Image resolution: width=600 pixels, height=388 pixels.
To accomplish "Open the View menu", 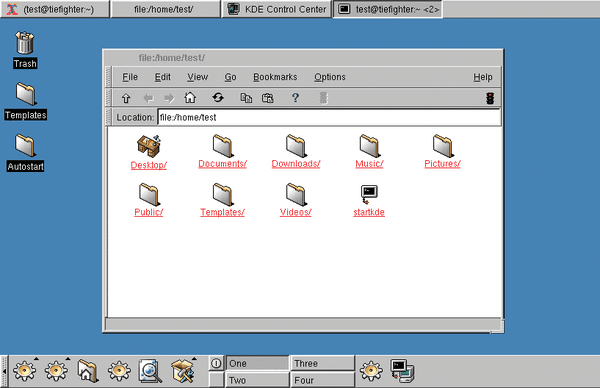I will point(197,77).
